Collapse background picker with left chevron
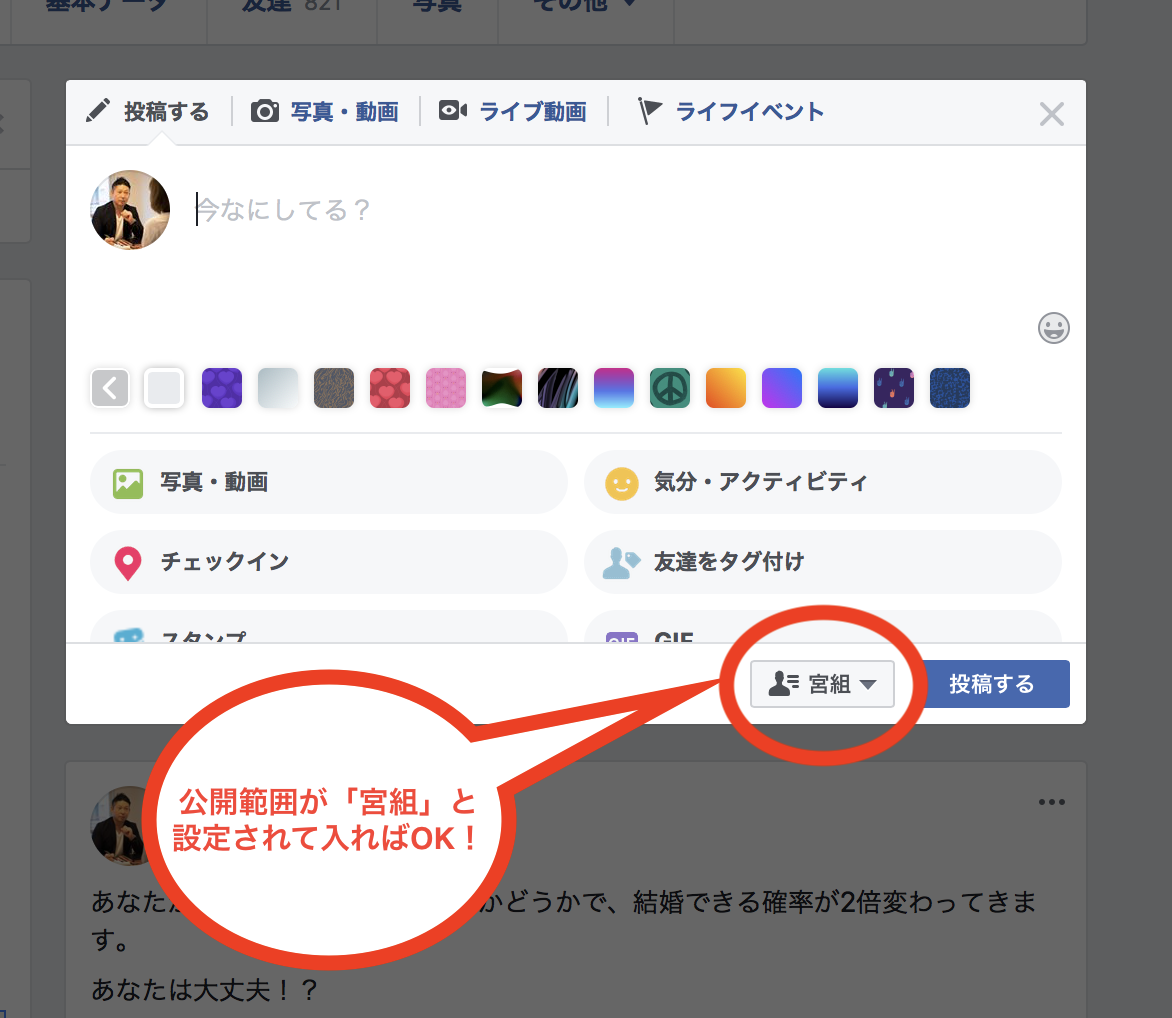The width and height of the screenshot is (1172, 1018). point(110,388)
